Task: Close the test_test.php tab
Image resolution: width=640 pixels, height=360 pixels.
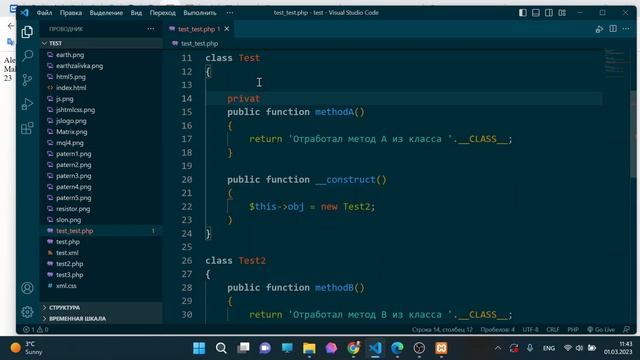Action: point(227,29)
